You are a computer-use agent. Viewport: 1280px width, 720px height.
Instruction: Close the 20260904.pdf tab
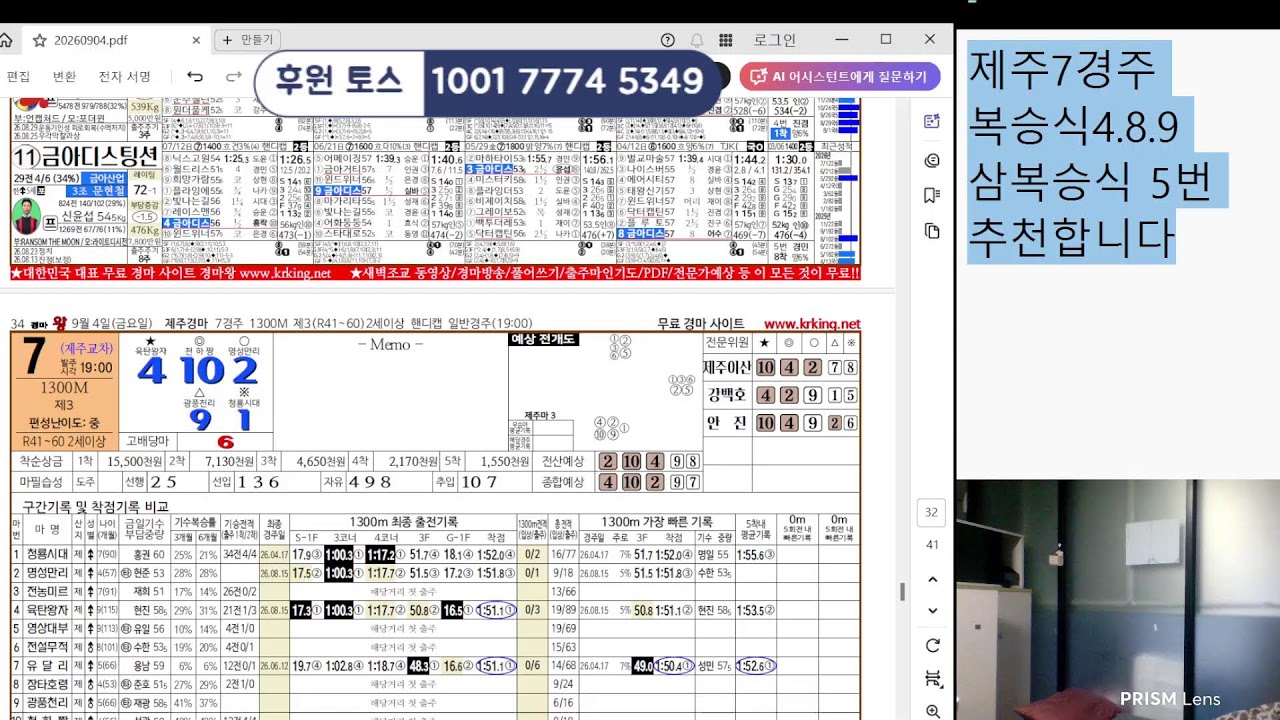[196, 40]
